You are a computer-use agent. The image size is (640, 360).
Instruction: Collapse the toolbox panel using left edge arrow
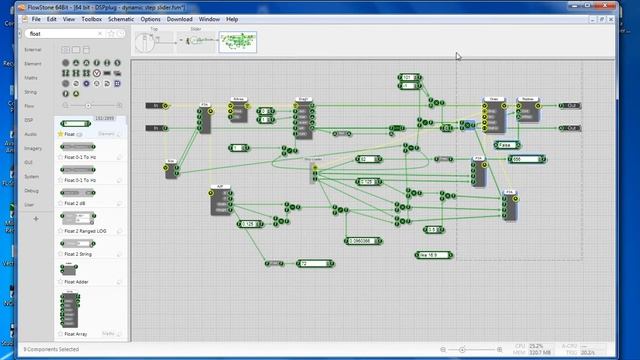tap(20, 33)
